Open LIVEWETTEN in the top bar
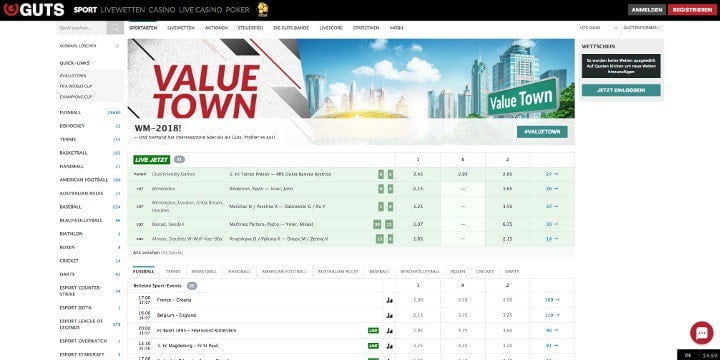 [123, 10]
